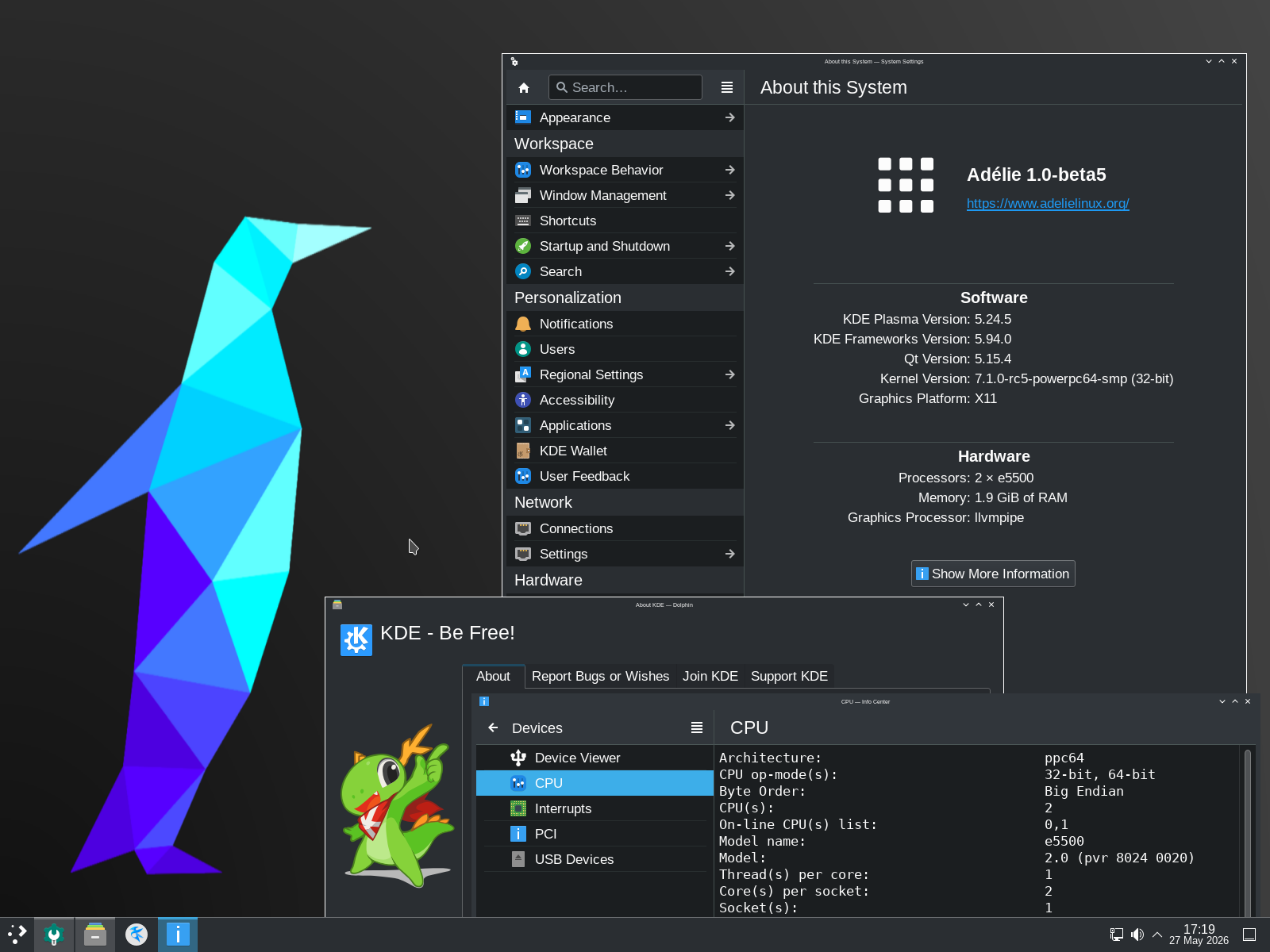This screenshot has width=1270, height=952.
Task: Click the Startup and Shutdown icon
Action: 523,246
